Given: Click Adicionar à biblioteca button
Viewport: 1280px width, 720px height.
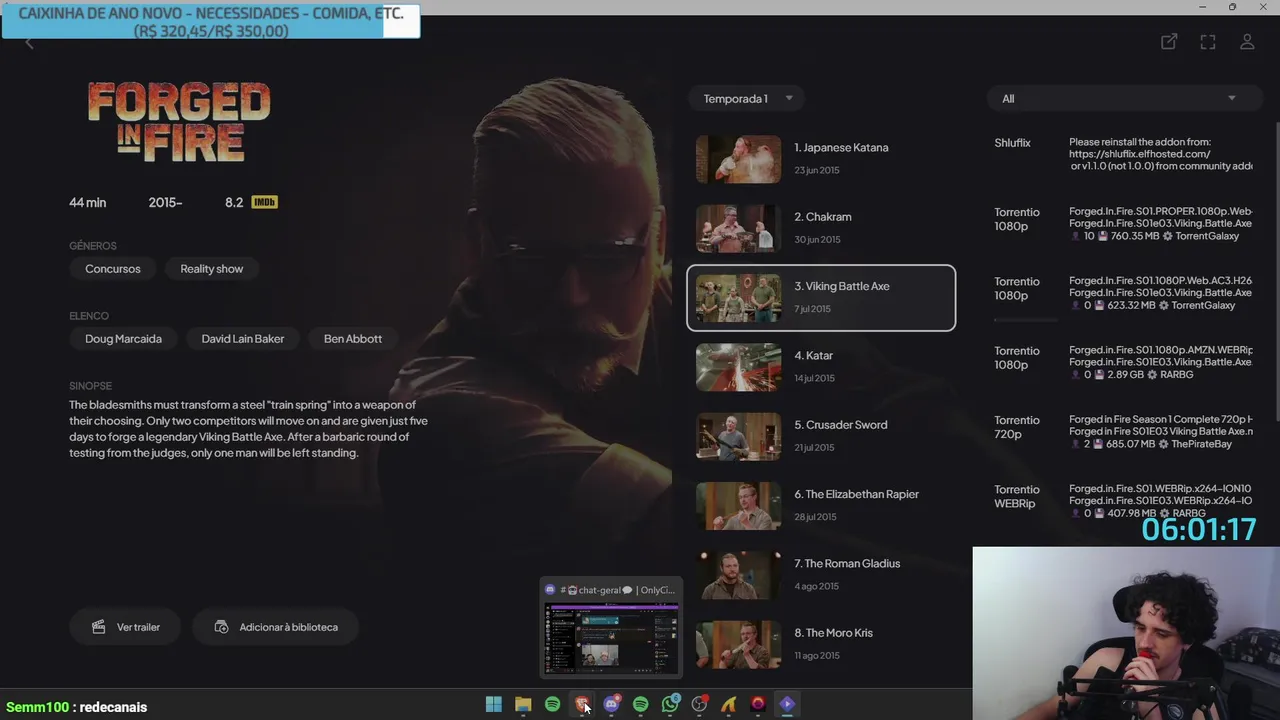Looking at the screenshot, I should [275, 627].
